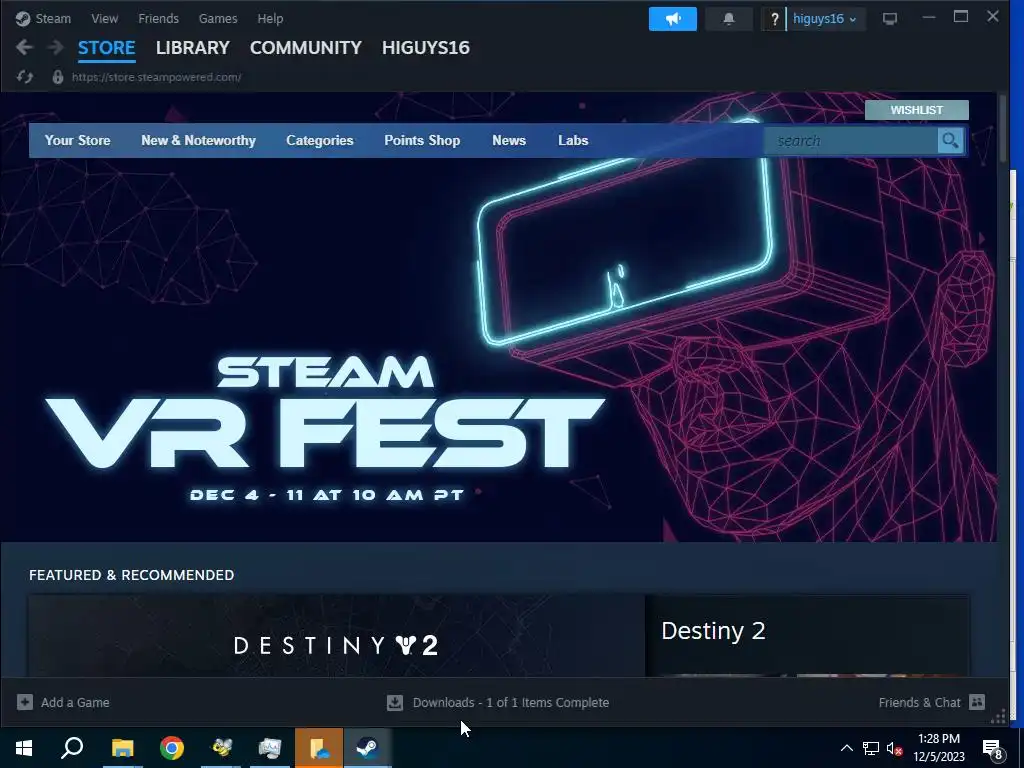1024x768 pixels.
Task: Click the Downloads tray icon
Action: pos(394,703)
